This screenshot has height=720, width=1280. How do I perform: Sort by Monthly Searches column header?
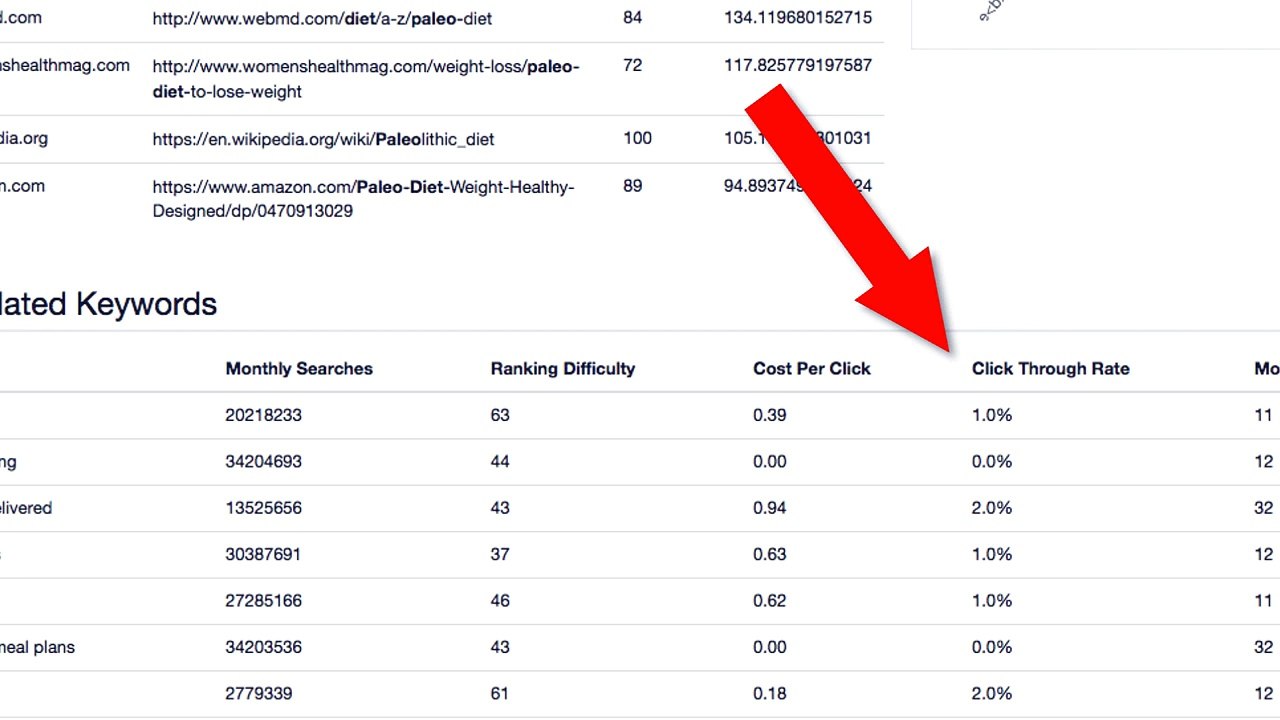coord(299,368)
